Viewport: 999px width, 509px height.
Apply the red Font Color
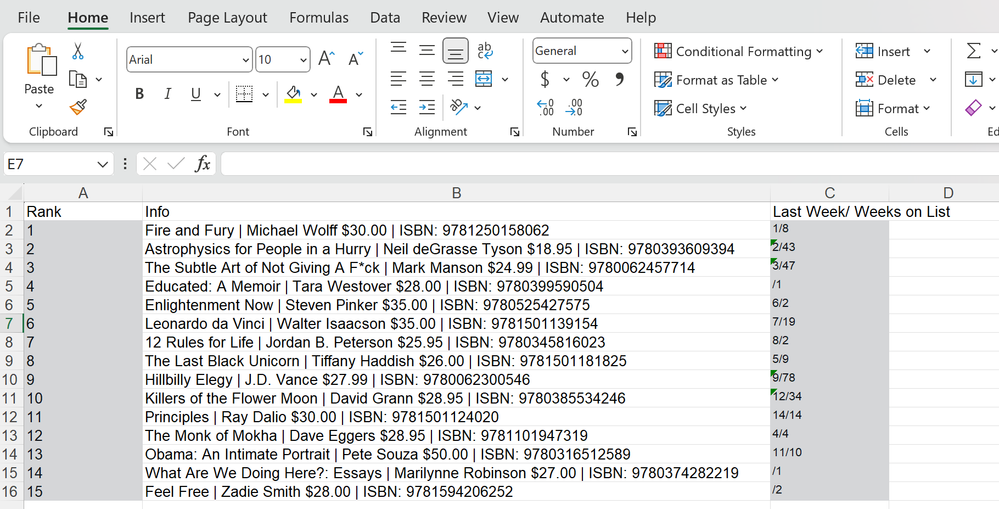pyautogui.click(x=338, y=94)
